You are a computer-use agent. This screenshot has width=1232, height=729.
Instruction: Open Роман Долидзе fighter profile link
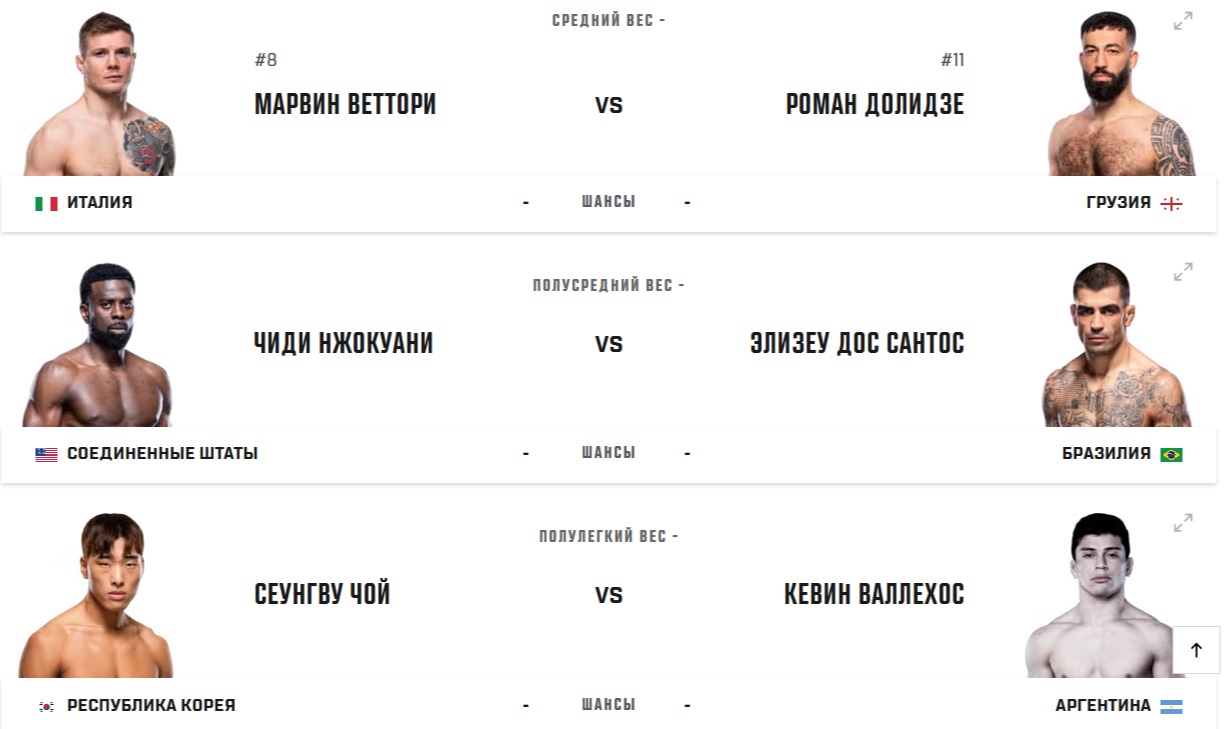tap(875, 104)
